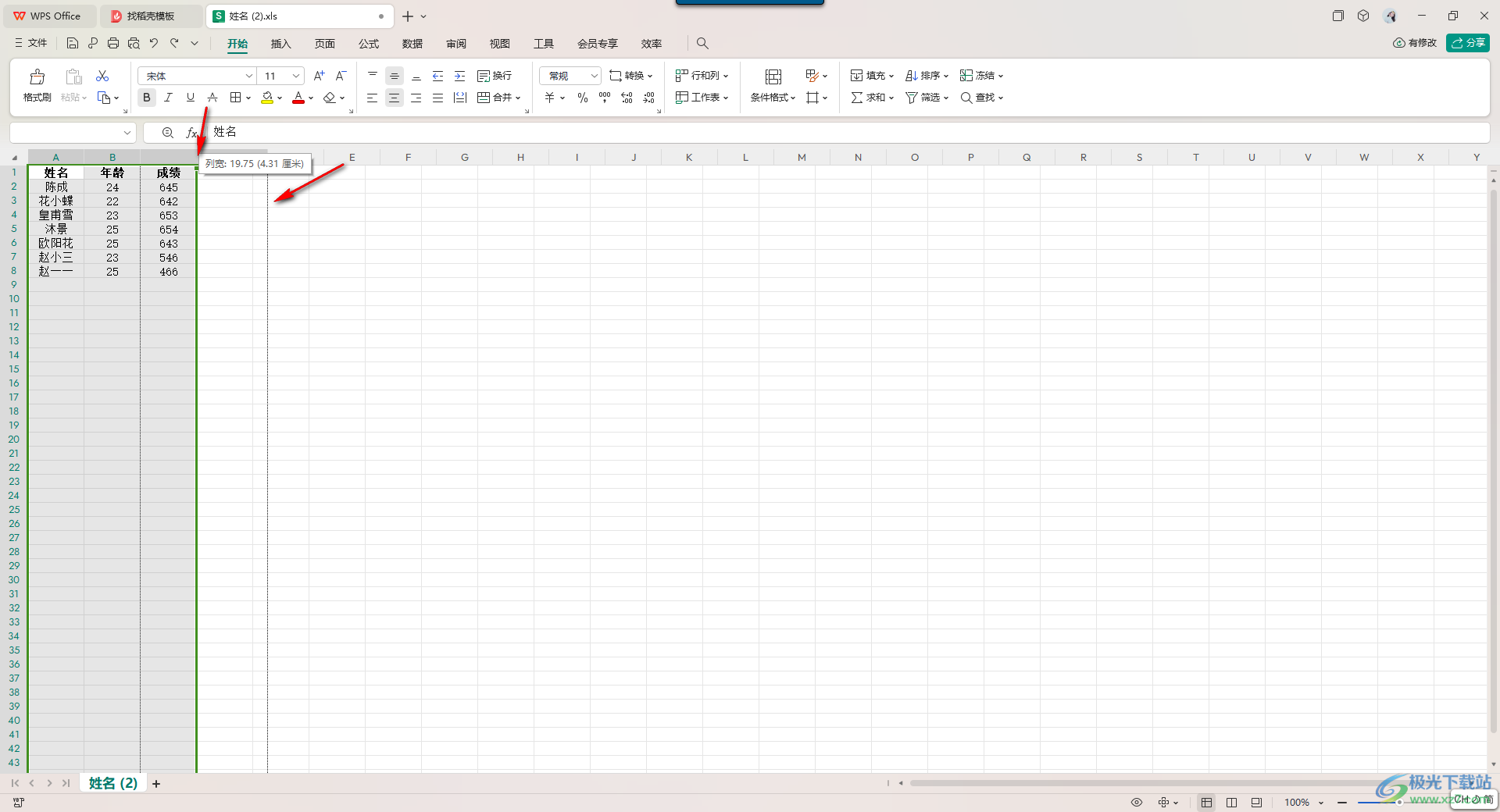Click the Print icon in quick access
Screen dimensions: 1500x812
(x=113, y=43)
